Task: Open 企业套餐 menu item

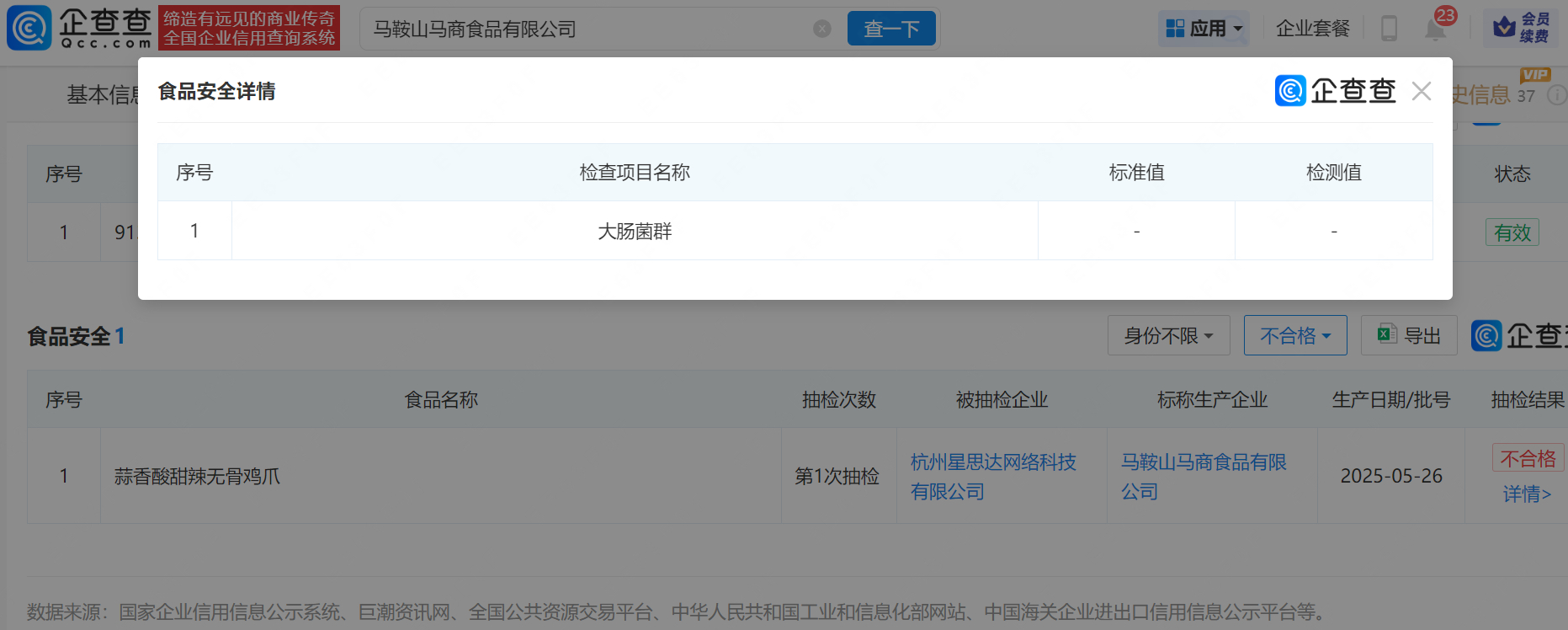Action: pyautogui.click(x=1312, y=29)
